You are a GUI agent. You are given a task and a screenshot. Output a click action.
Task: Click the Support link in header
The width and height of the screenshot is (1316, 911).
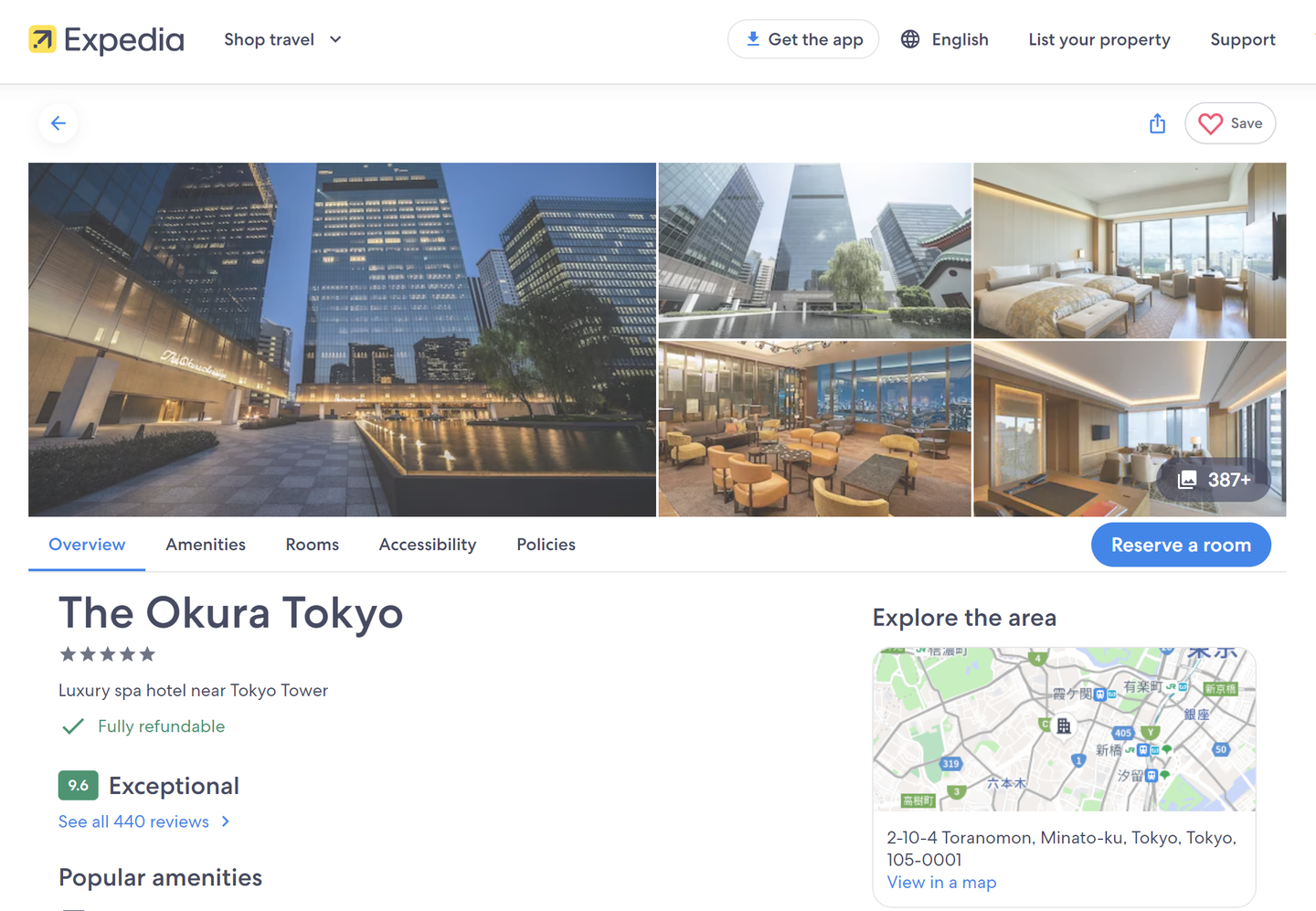coord(1242,39)
